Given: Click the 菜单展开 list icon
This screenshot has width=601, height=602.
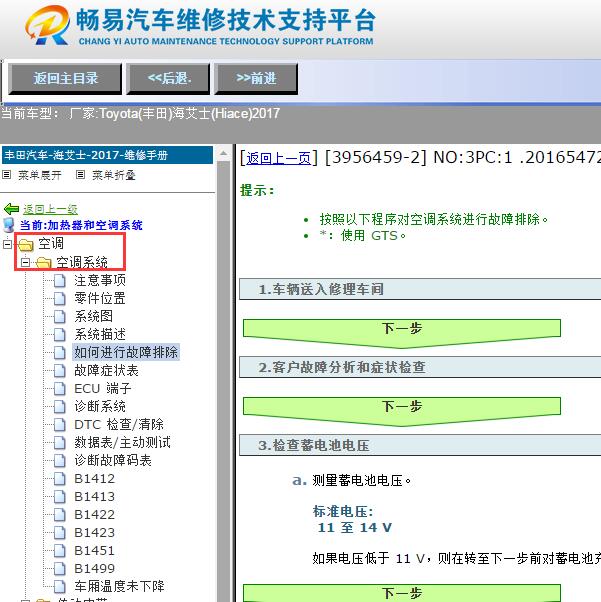Looking at the screenshot, I should [x=7, y=175].
